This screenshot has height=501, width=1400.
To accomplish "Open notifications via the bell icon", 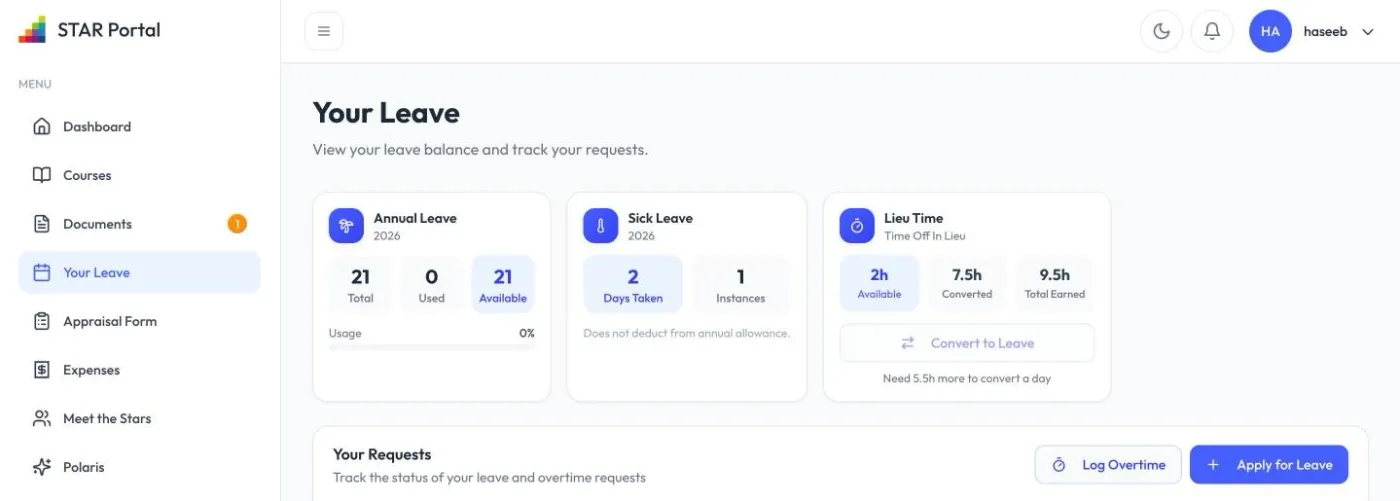I will pos(1212,31).
